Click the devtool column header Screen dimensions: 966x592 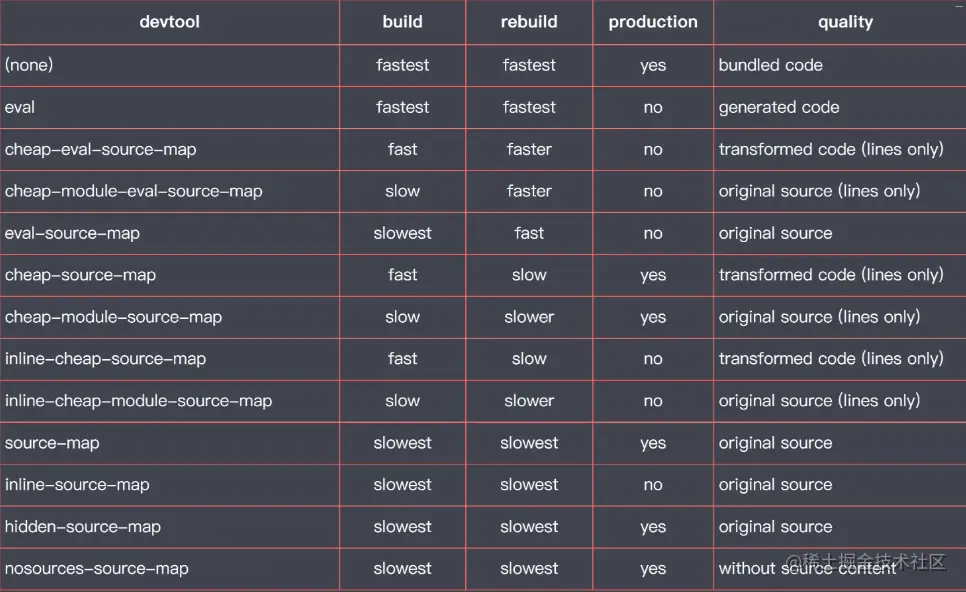[x=169, y=22]
